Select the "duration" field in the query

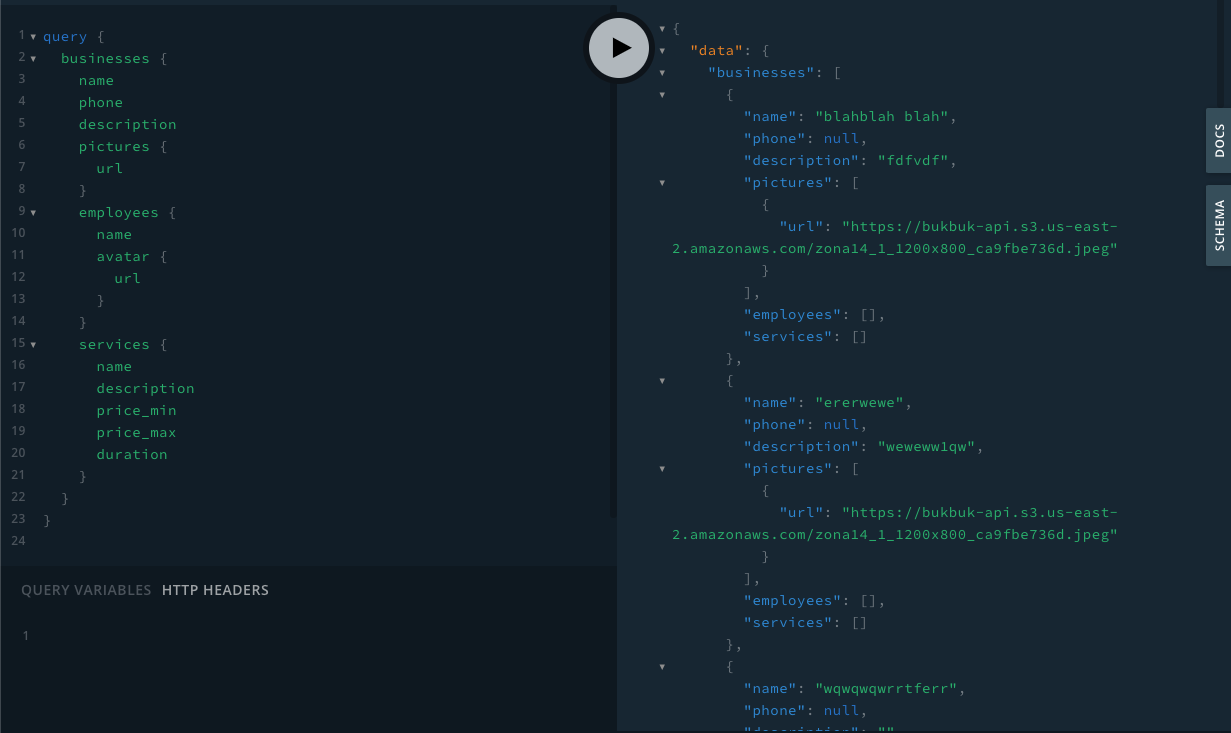tap(132, 454)
